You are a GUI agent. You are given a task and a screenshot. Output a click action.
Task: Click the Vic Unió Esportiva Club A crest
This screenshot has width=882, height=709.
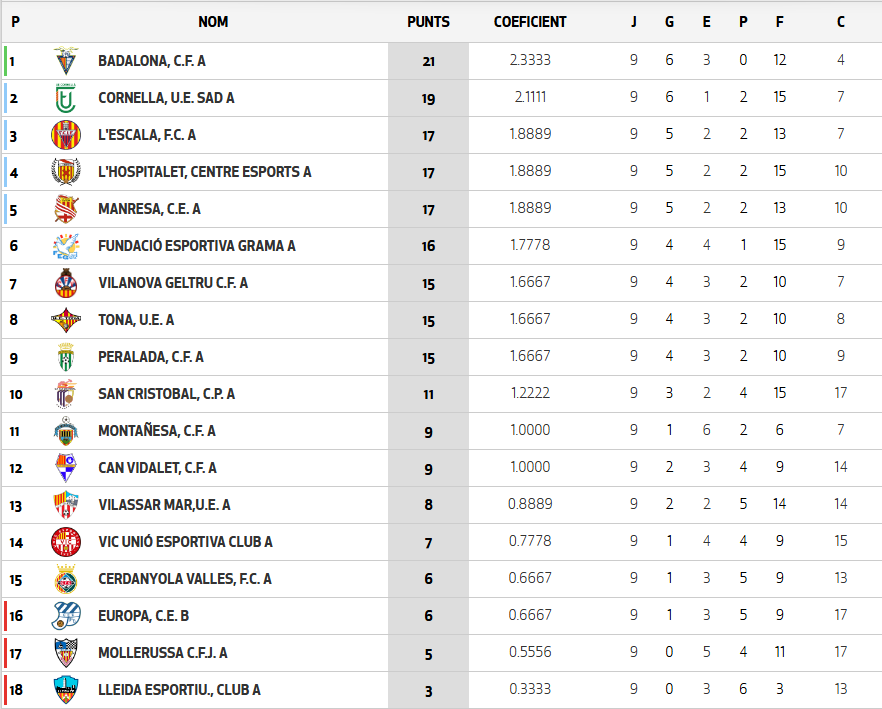[65, 542]
